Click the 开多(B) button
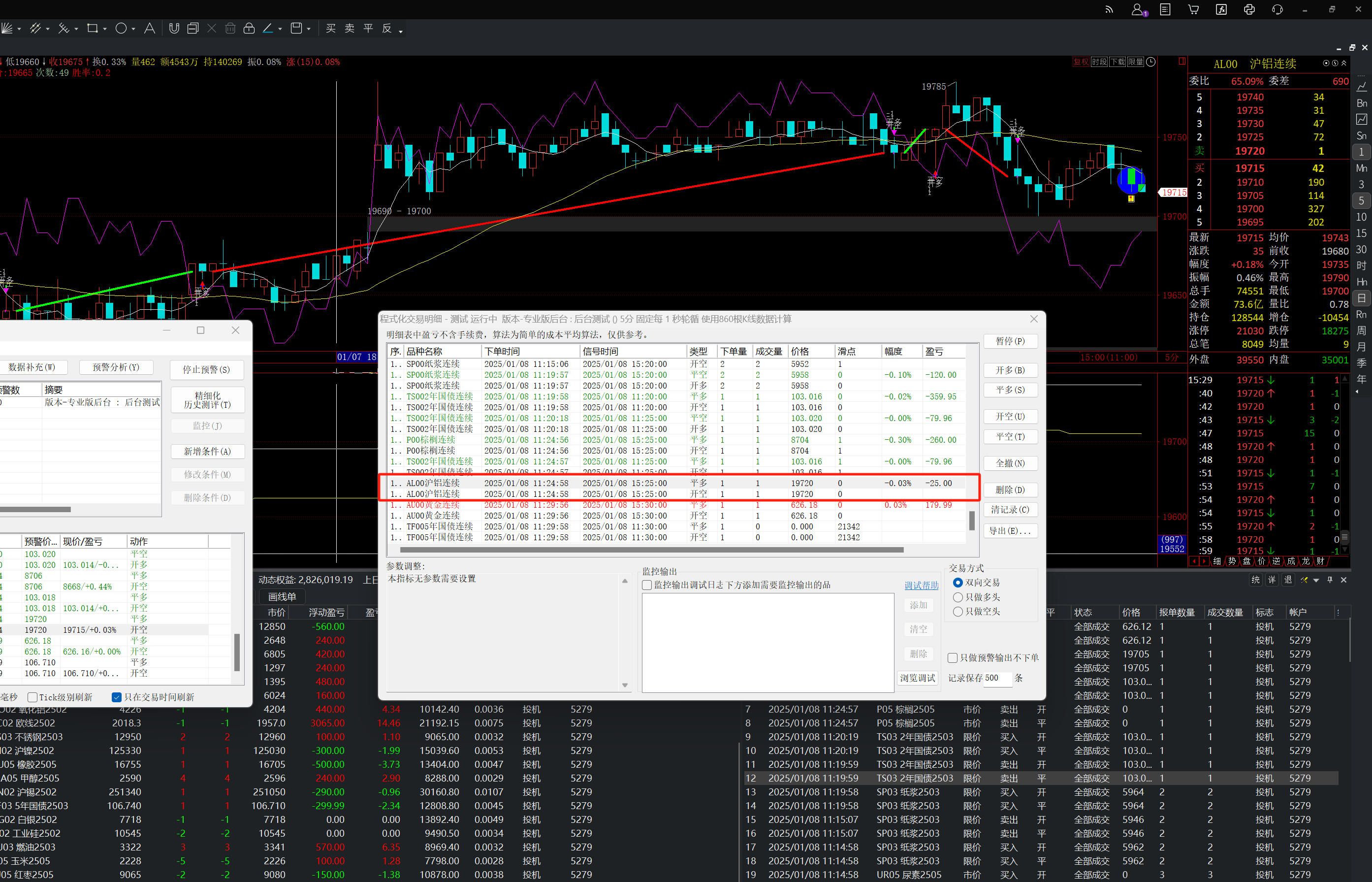Screen dimensions: 1372x882 tap(1010, 370)
